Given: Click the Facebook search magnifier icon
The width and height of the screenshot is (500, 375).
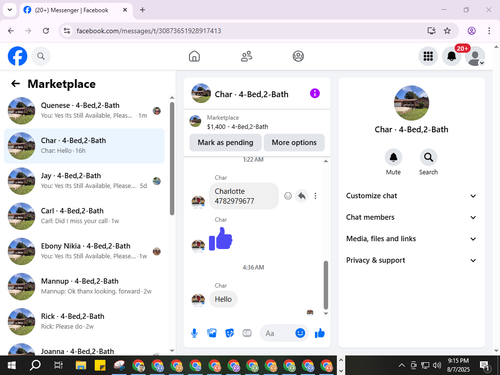Looking at the screenshot, I should point(41,56).
